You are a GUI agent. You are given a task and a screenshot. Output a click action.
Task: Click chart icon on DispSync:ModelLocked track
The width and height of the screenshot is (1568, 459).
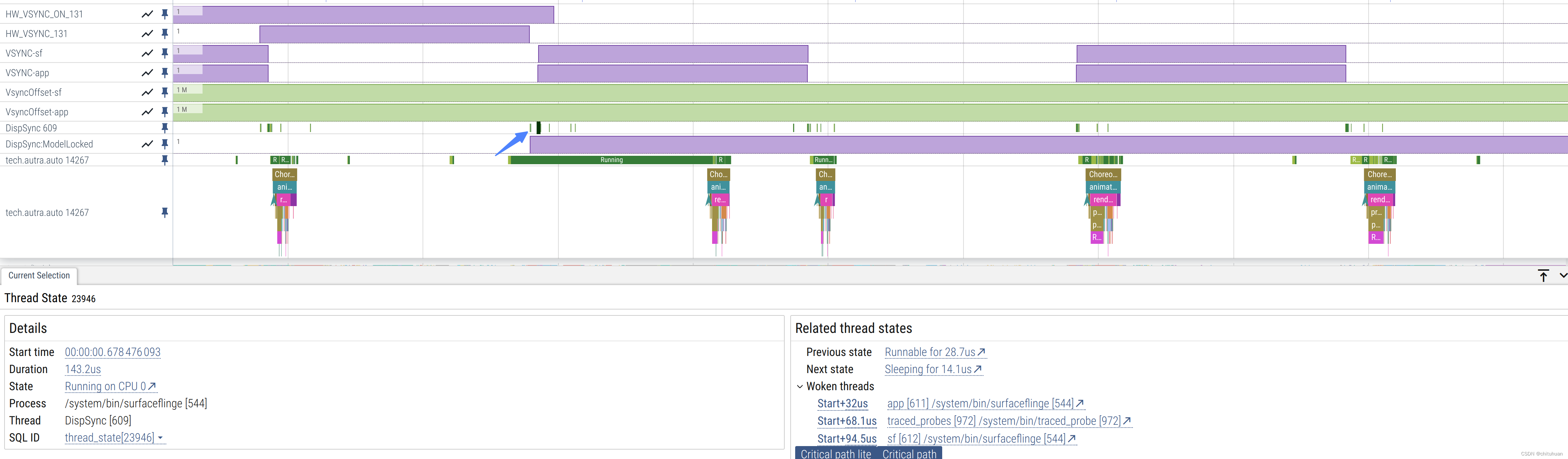(x=147, y=144)
